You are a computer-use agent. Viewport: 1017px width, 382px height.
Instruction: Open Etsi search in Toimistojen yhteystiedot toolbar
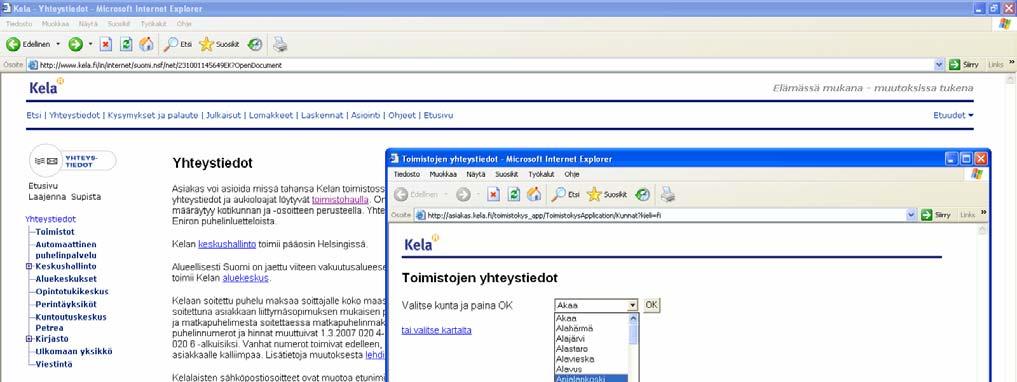[566, 194]
